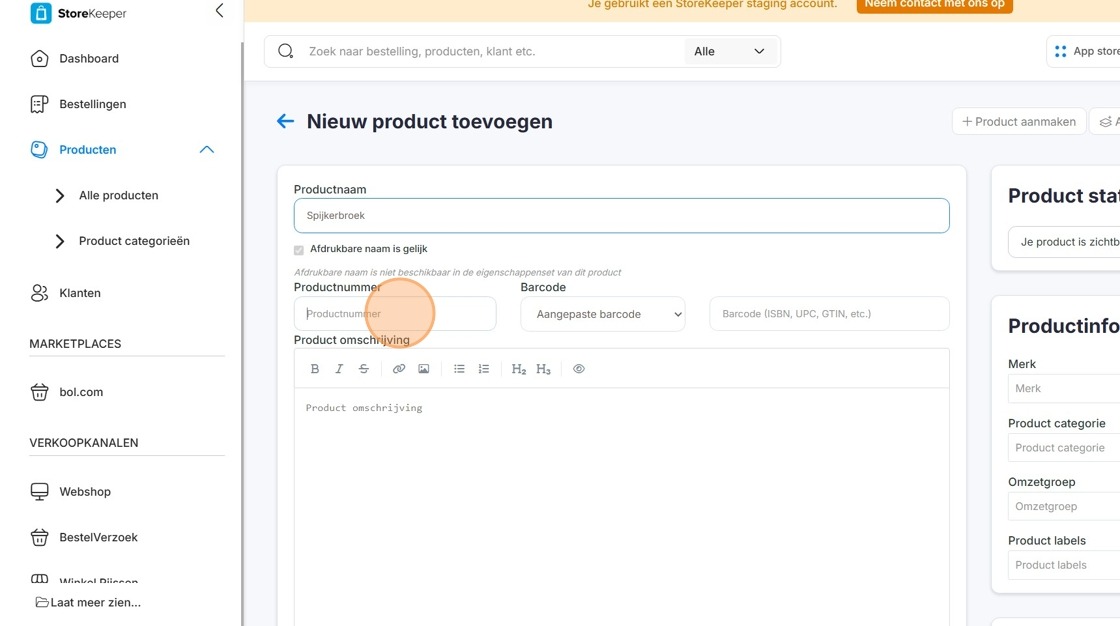
Task: Select Producten menu item
Action: coord(87,149)
